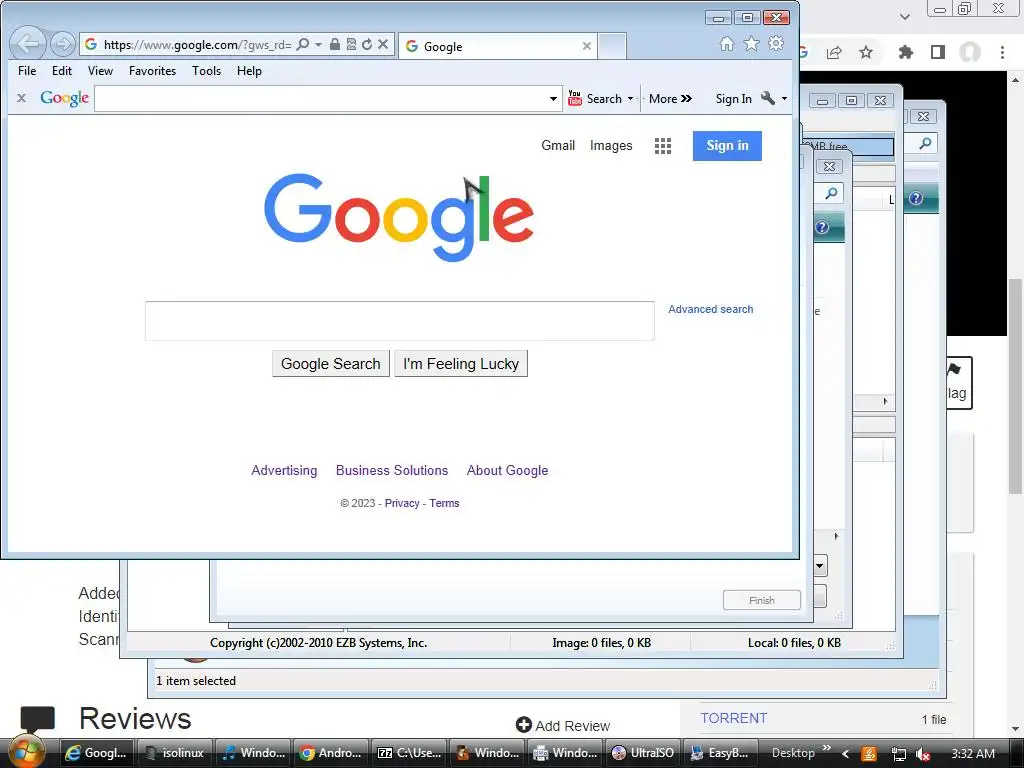Open the Edit menu
This screenshot has width=1024, height=768.
(62, 71)
